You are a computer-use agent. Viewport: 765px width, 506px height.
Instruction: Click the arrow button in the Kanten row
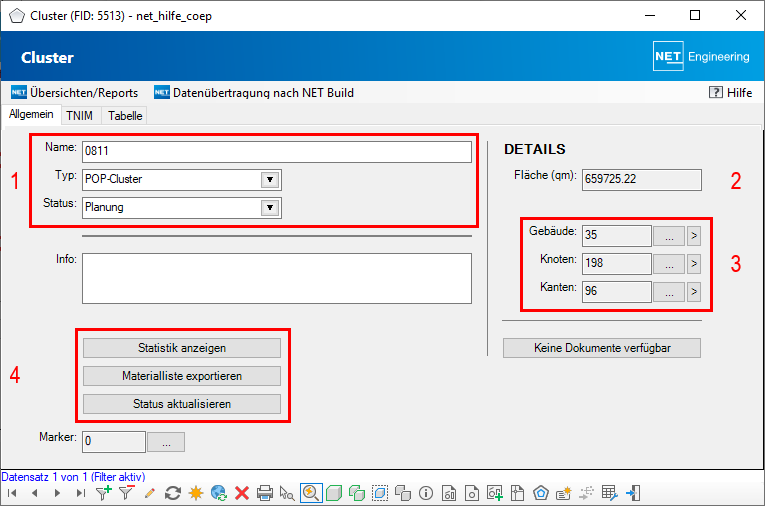coord(694,292)
